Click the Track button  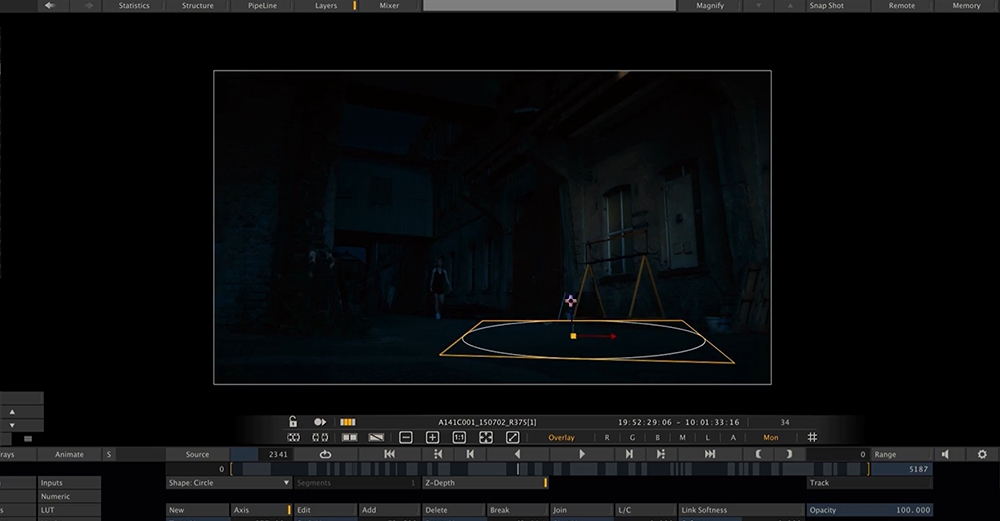pyautogui.click(x=869, y=483)
